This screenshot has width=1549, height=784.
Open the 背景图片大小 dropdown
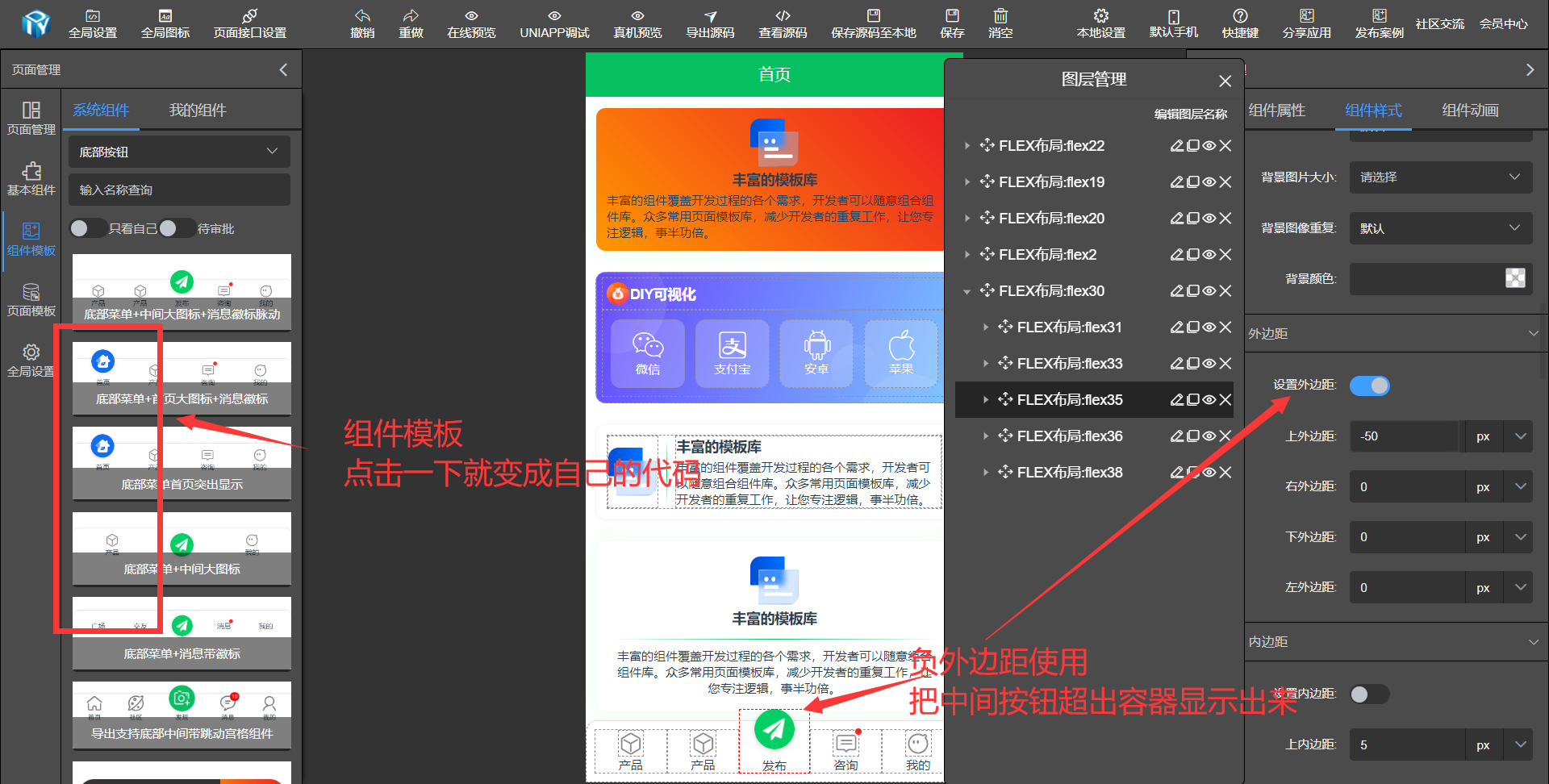1441,177
